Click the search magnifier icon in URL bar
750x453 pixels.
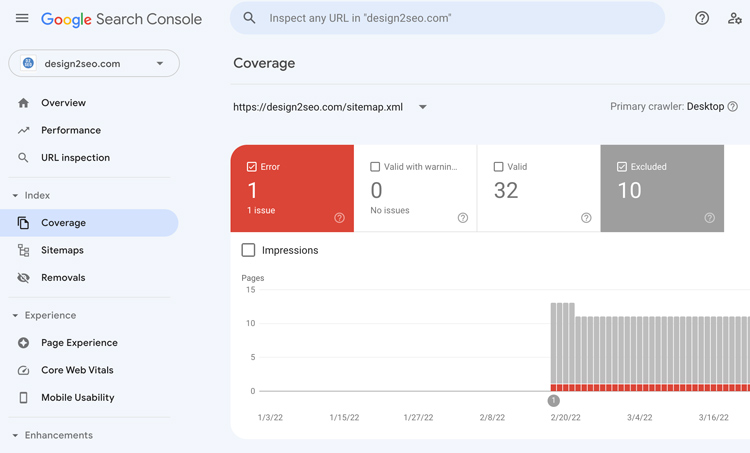[x=249, y=18]
